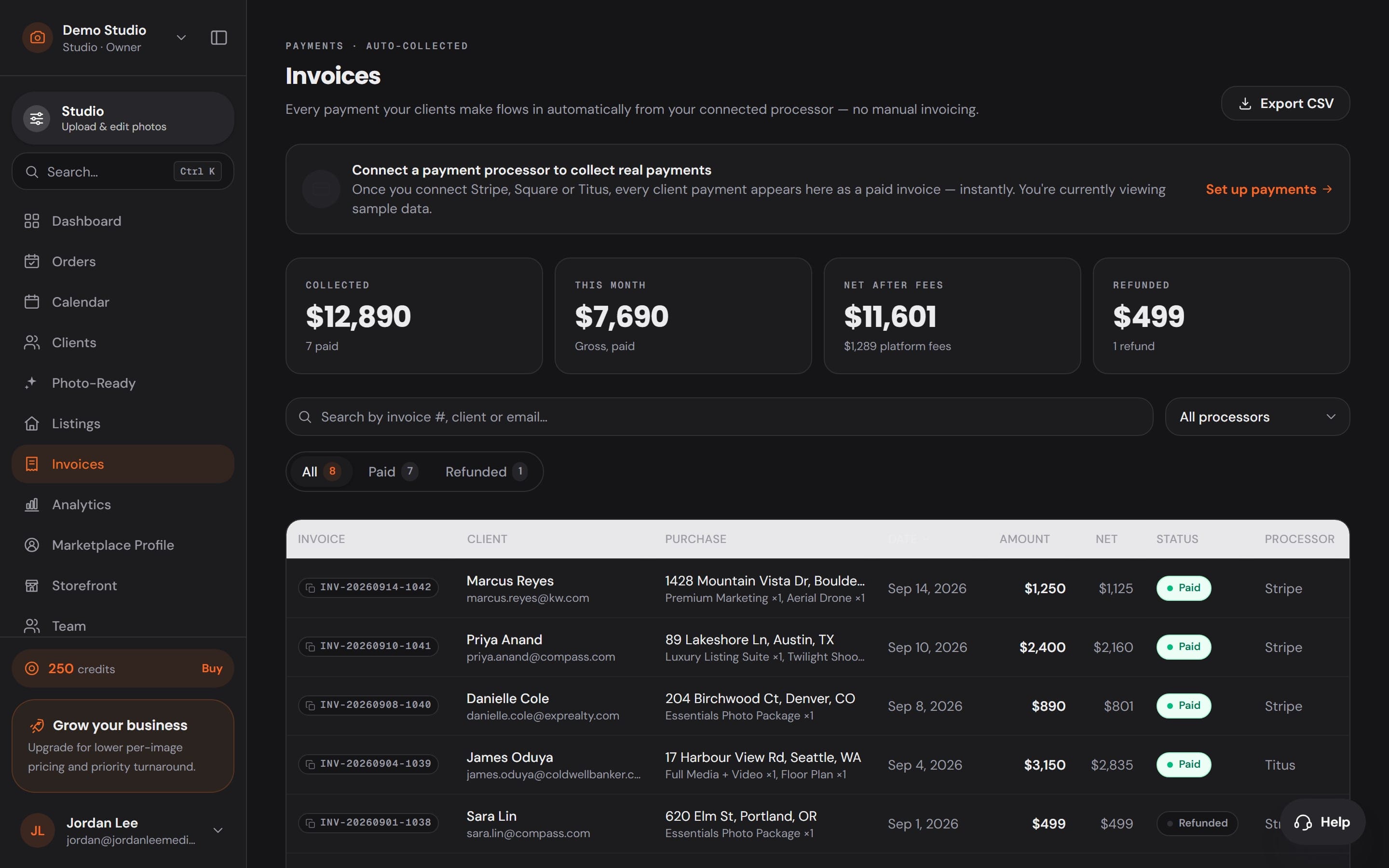The height and width of the screenshot is (868, 1389).
Task: Click the invoice search by client field
Action: point(719,417)
